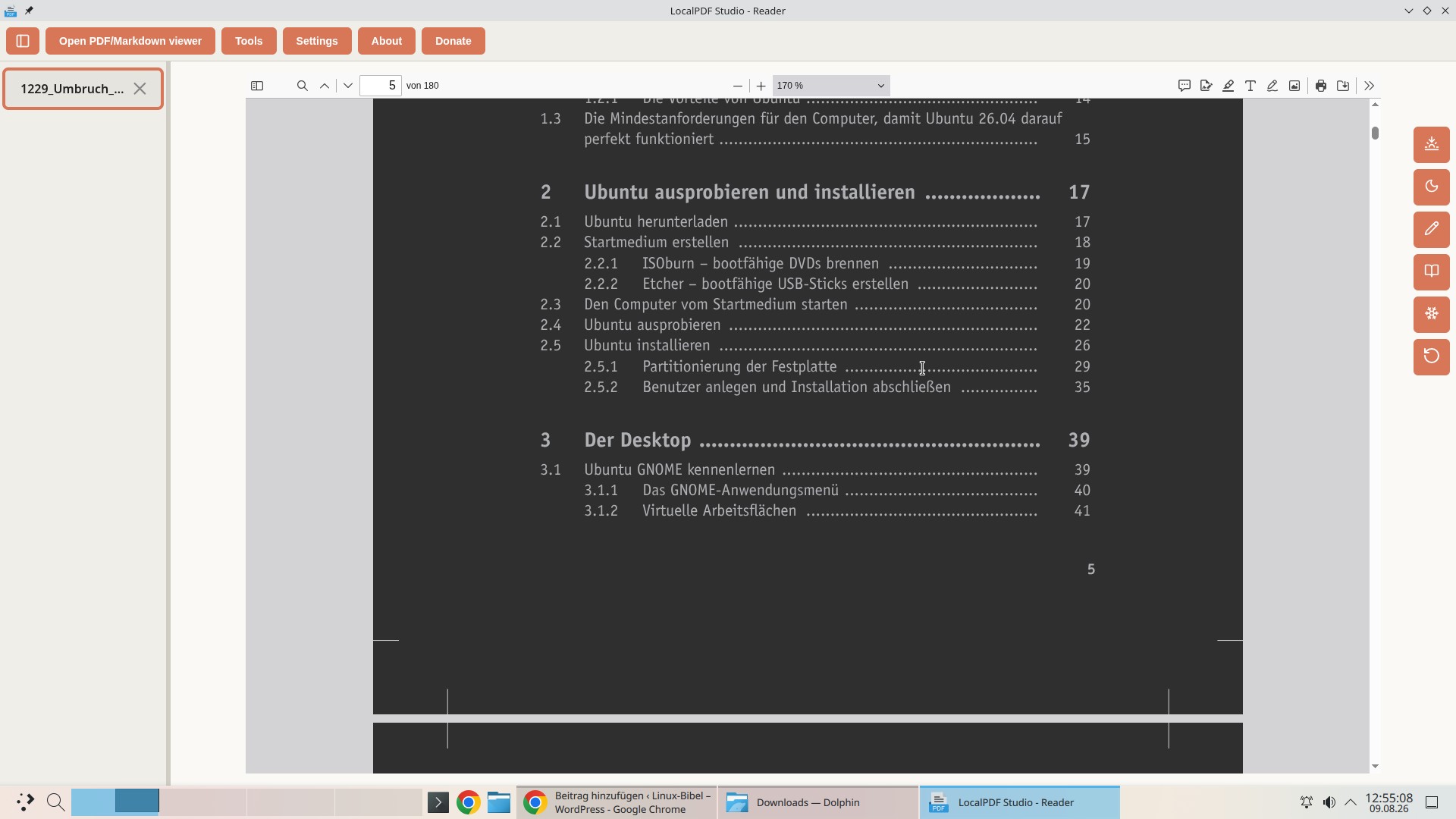Viewport: 1456px width, 819px height.
Task: Open TOC entry 'Virtuelle Arbeitsflächen'
Action: click(719, 511)
